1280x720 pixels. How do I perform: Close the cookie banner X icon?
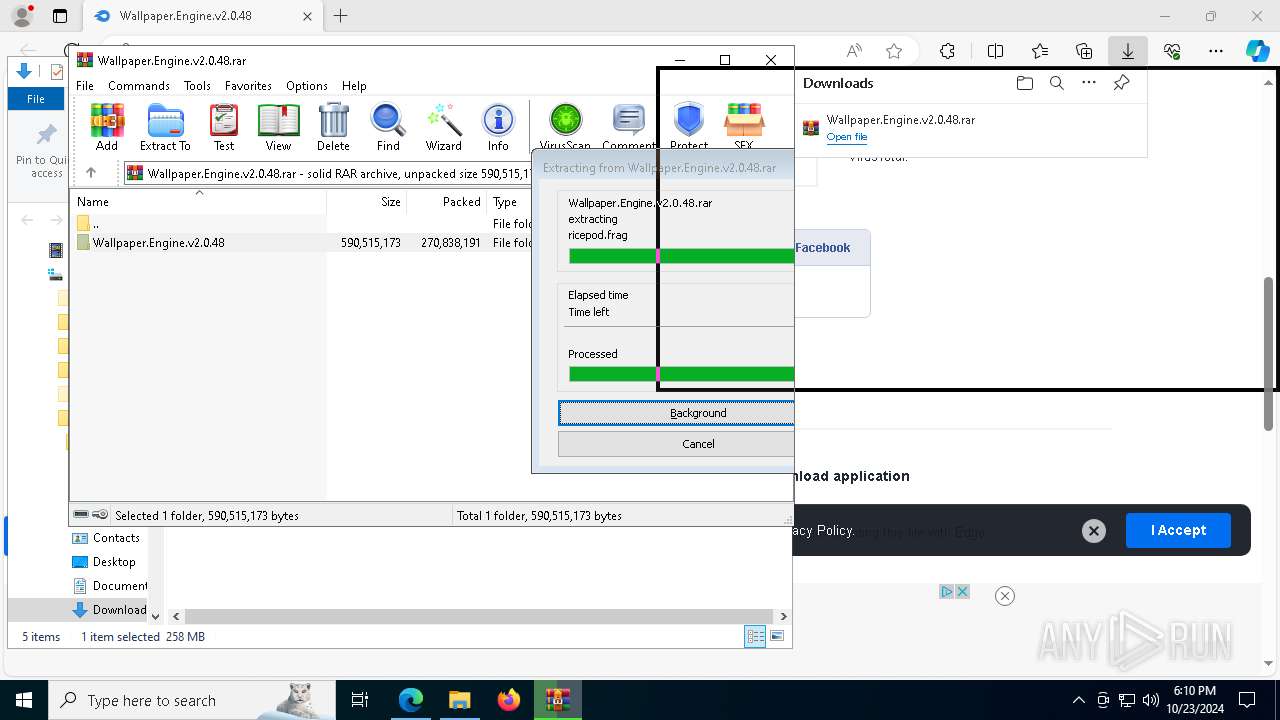(x=1094, y=531)
